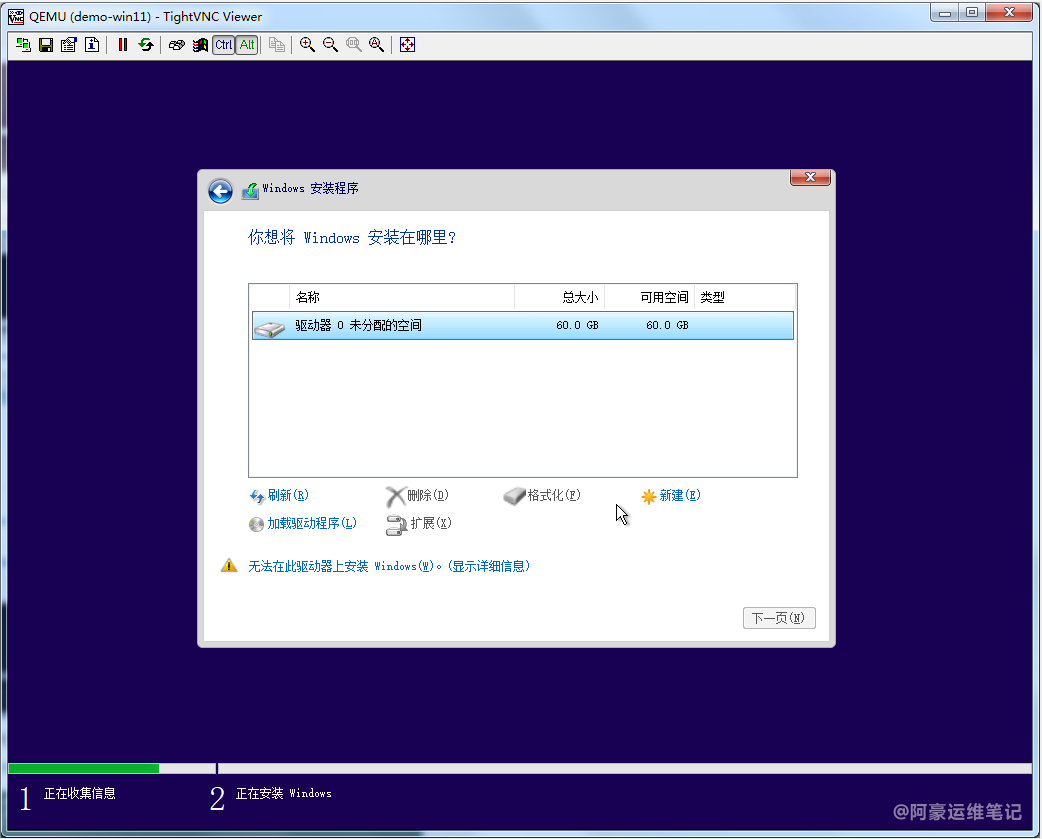Toggle the Alt key modifier button
Image resolution: width=1042 pixels, height=839 pixels.
(x=247, y=45)
